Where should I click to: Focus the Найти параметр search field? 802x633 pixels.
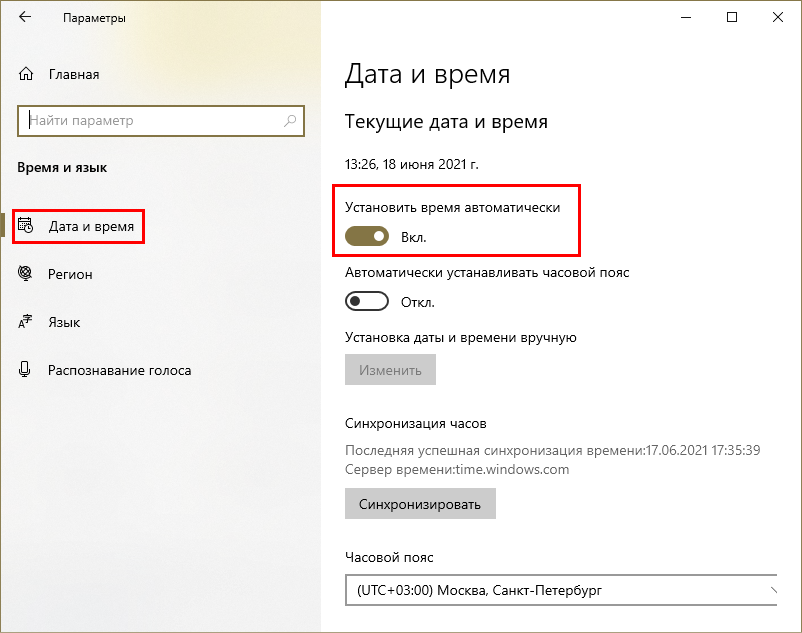[150, 121]
